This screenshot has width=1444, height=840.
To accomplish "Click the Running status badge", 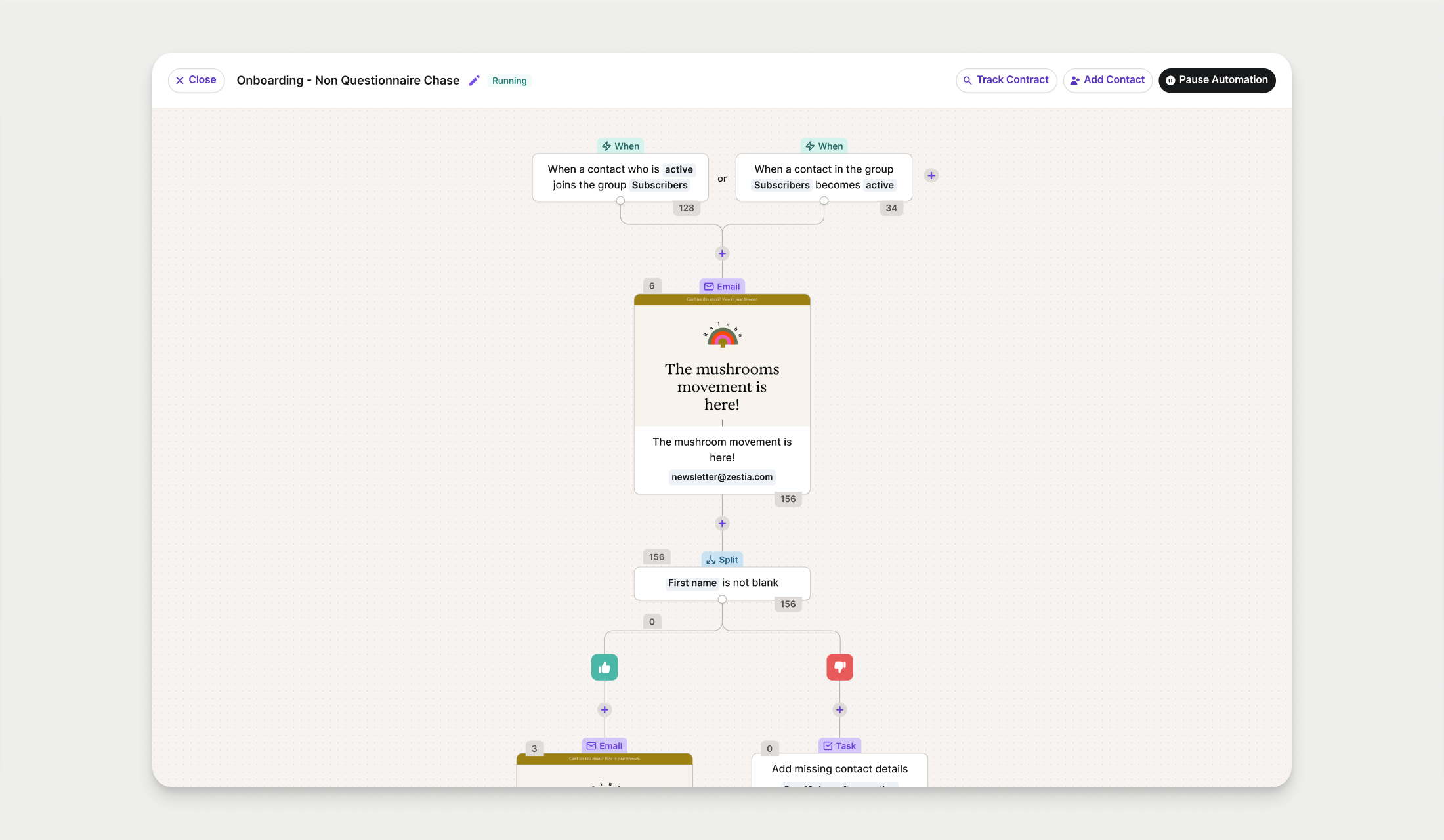I will coord(509,81).
